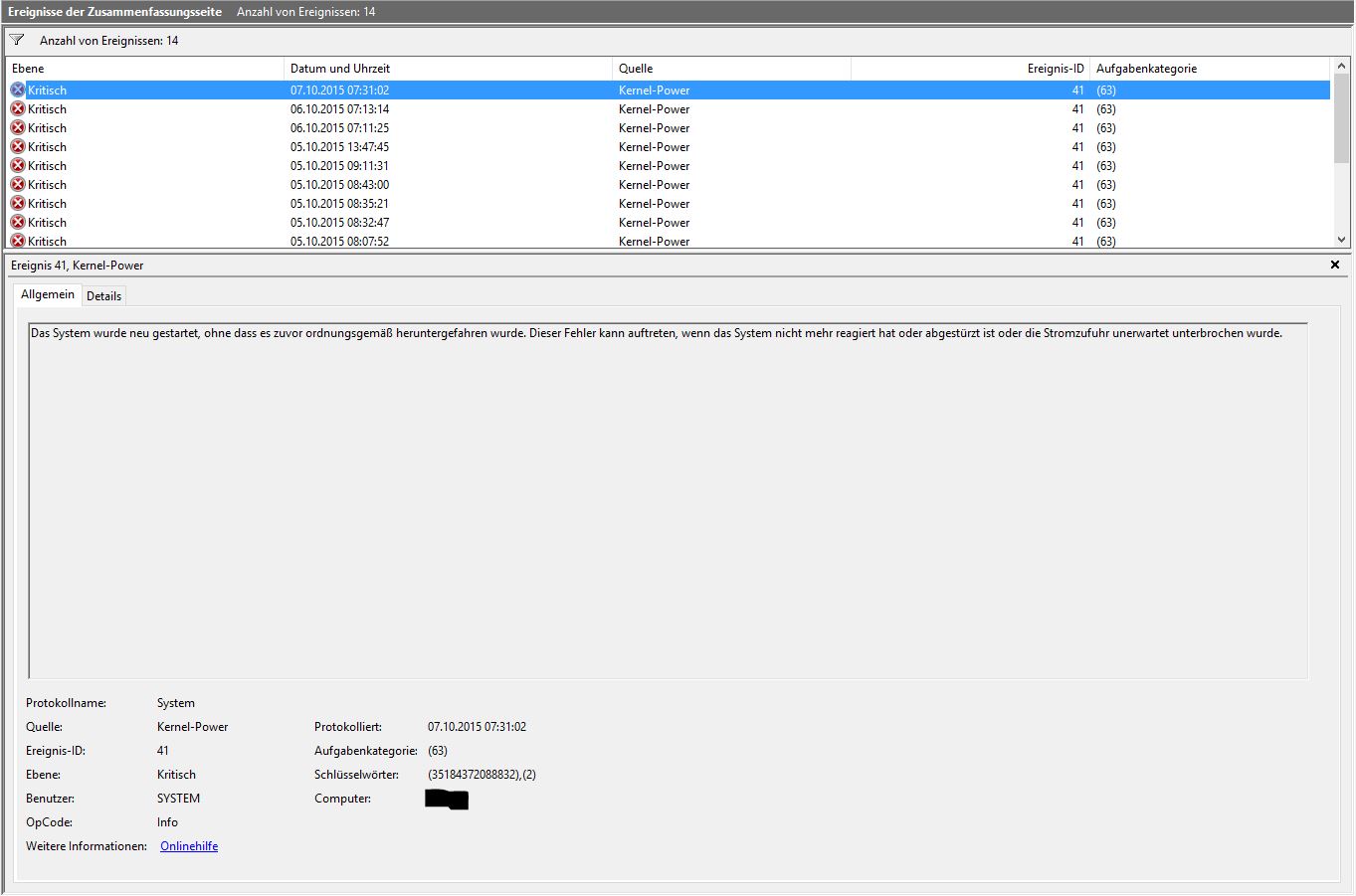Open the Onlinehilfe link

pos(189,846)
